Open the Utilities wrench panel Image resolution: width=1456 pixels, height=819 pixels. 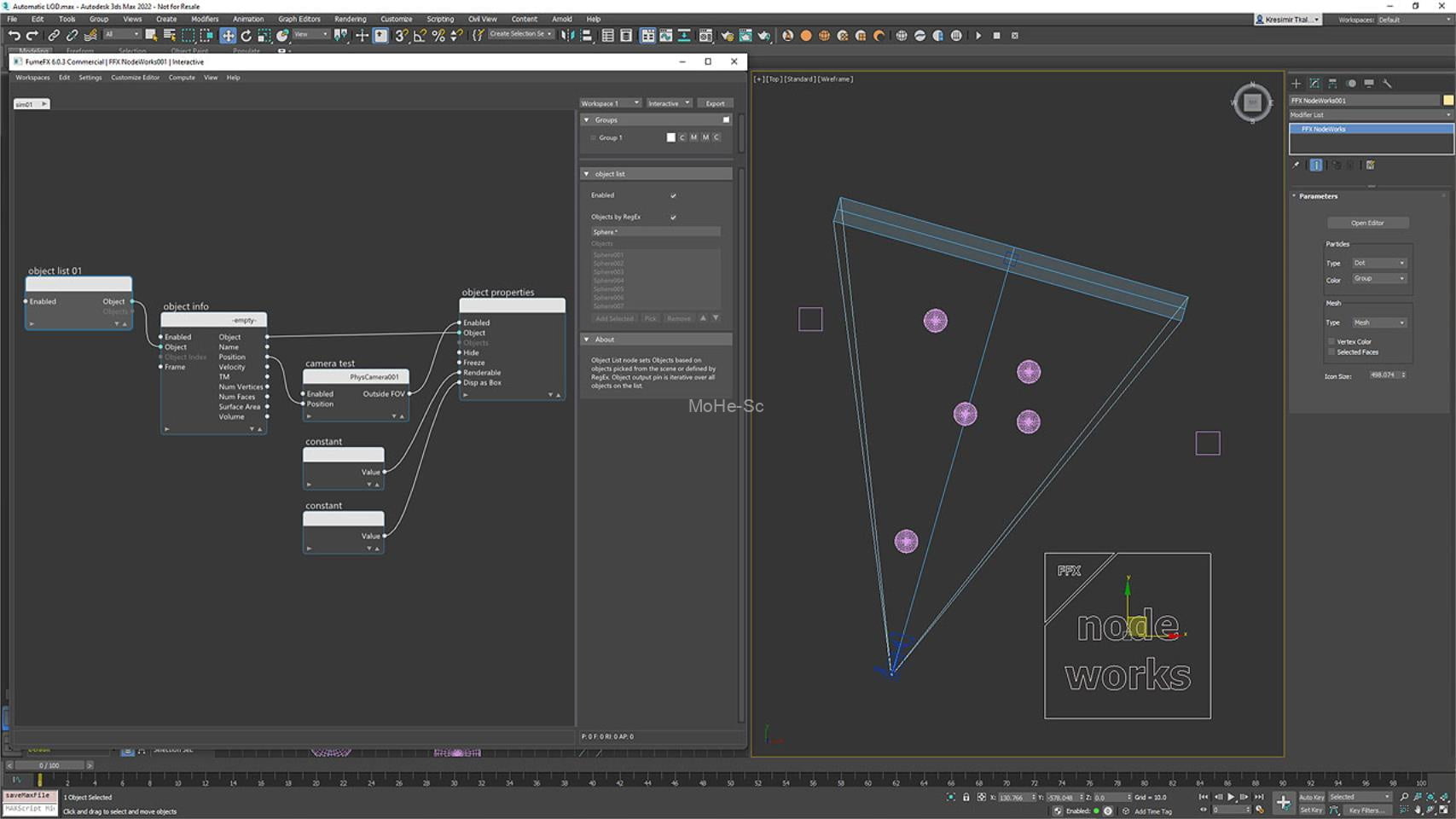click(x=1387, y=84)
